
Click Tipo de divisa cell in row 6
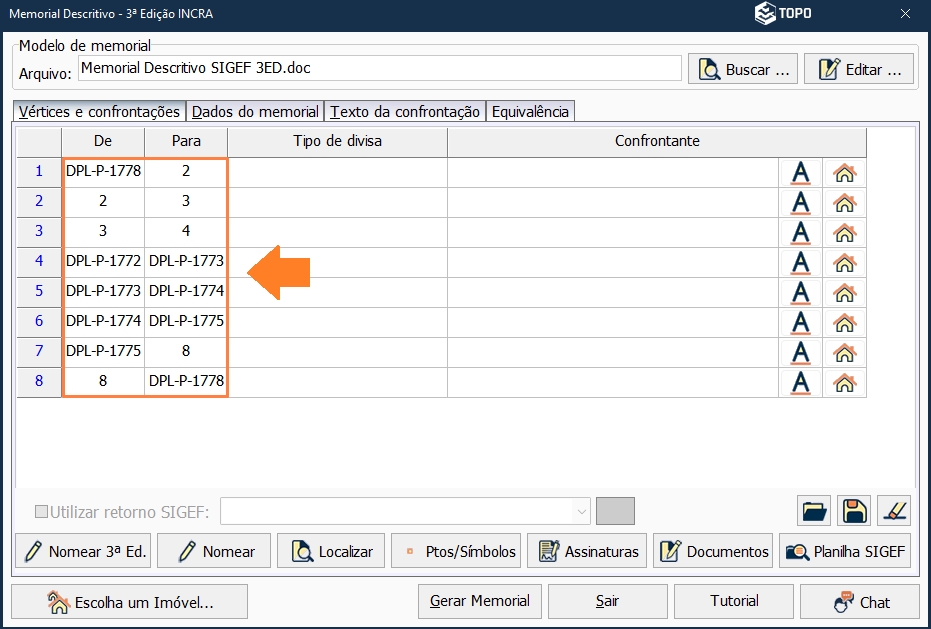(337, 321)
